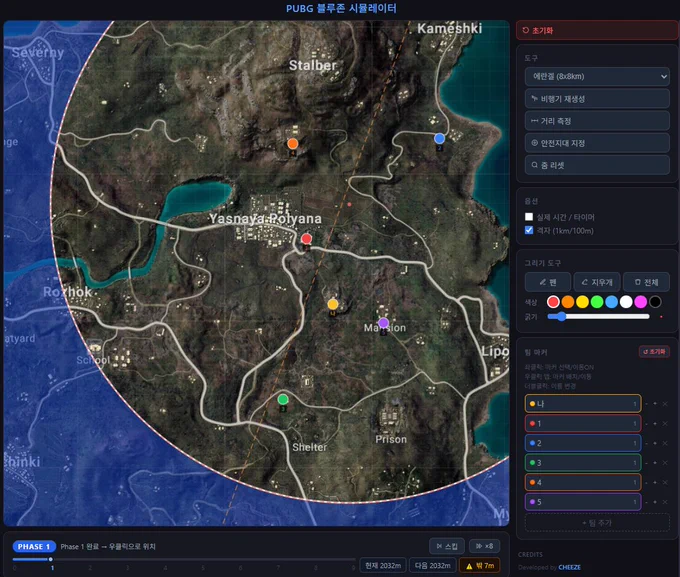Click the Shelter label on map
The image size is (680, 577).
pyautogui.click(x=310, y=447)
